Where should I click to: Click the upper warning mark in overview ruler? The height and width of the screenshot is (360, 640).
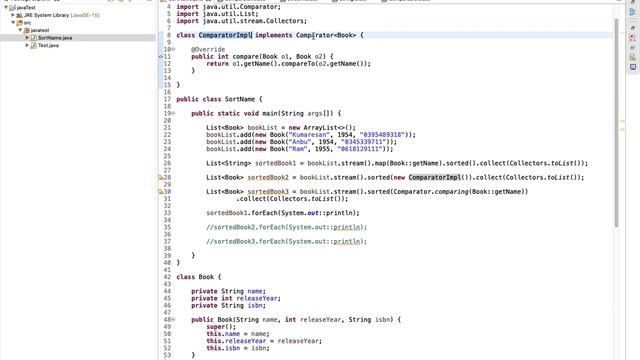click(622, 121)
